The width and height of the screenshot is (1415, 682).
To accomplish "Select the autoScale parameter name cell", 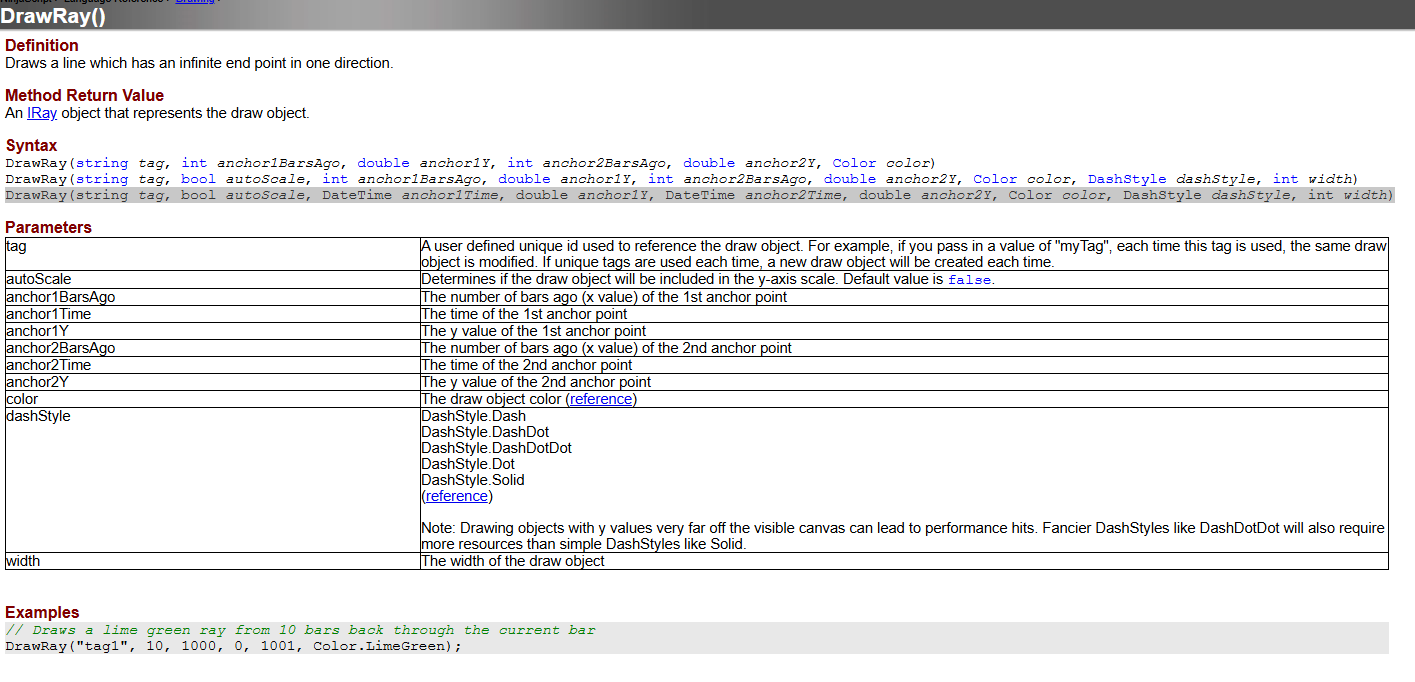I will [x=39, y=279].
